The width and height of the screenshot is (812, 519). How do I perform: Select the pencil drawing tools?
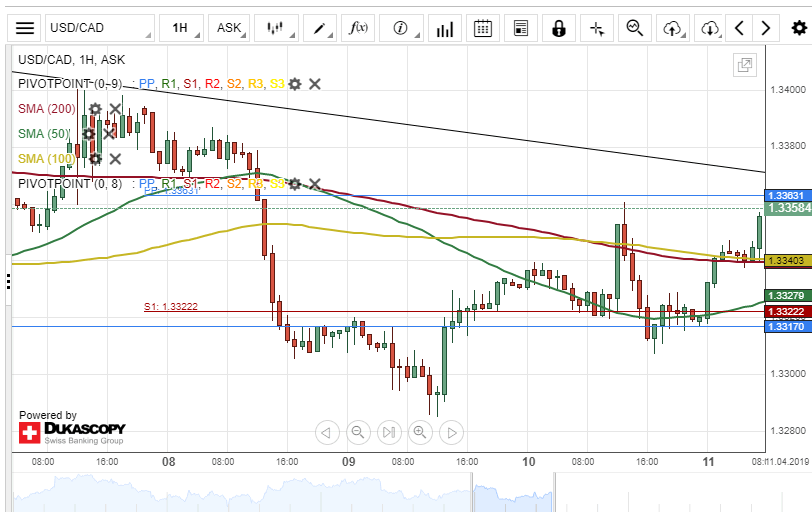[x=320, y=28]
